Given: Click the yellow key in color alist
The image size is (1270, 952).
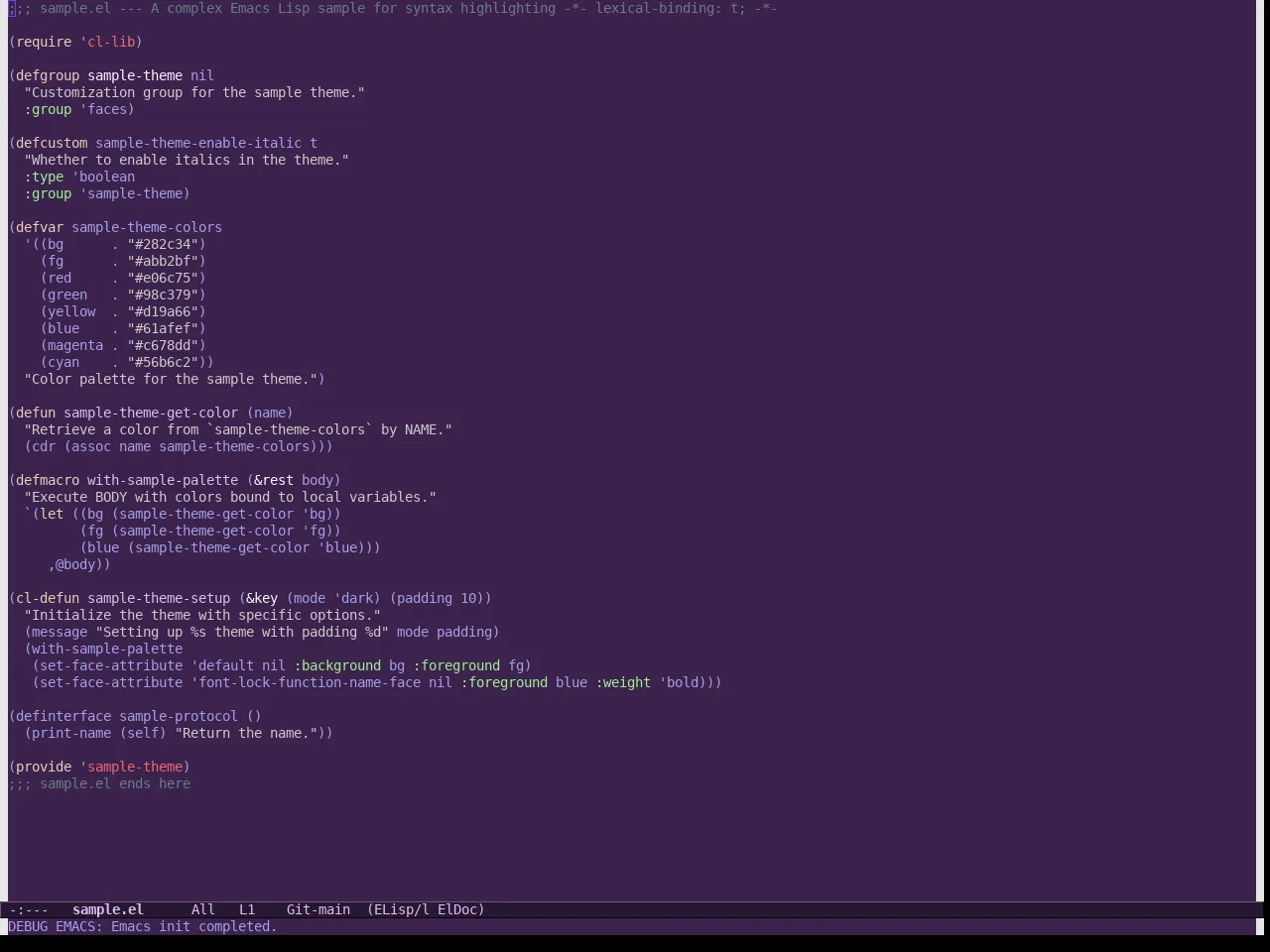Looking at the screenshot, I should (71, 311).
